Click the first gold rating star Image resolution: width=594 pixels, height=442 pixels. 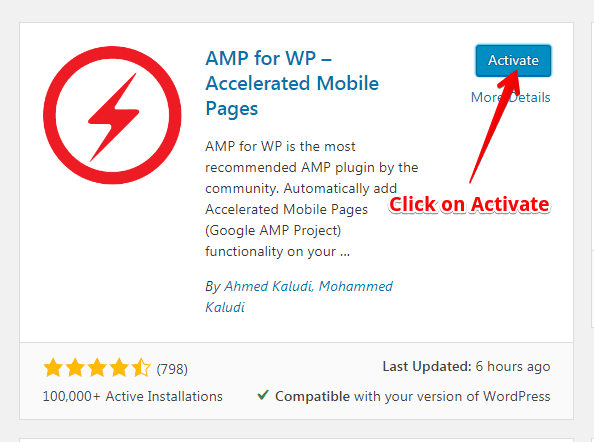pos(53,367)
